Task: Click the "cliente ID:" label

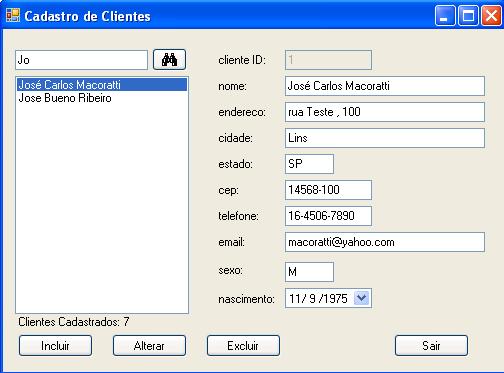Action: click(x=242, y=60)
